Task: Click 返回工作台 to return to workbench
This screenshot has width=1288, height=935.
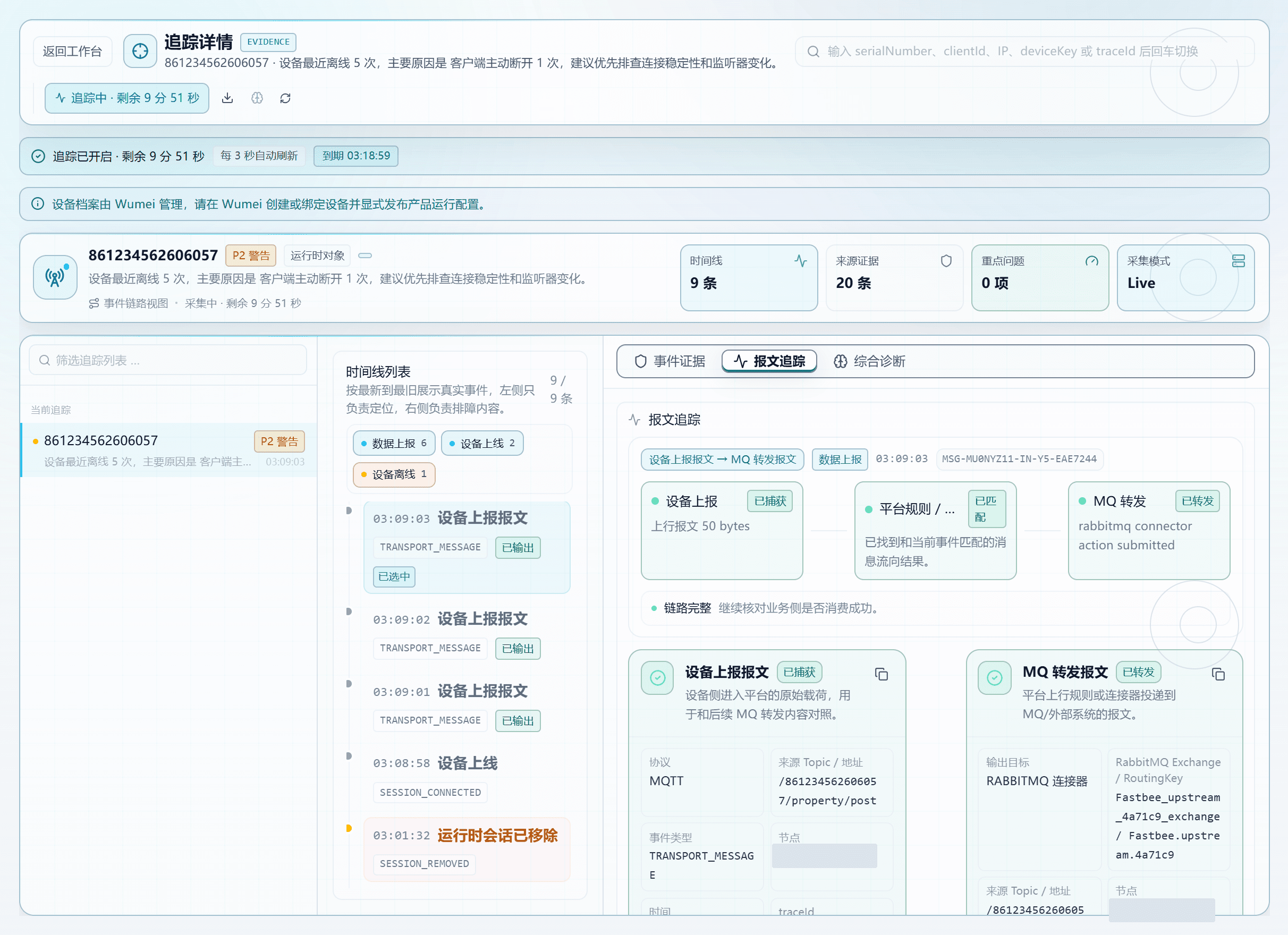Action: tap(72, 52)
